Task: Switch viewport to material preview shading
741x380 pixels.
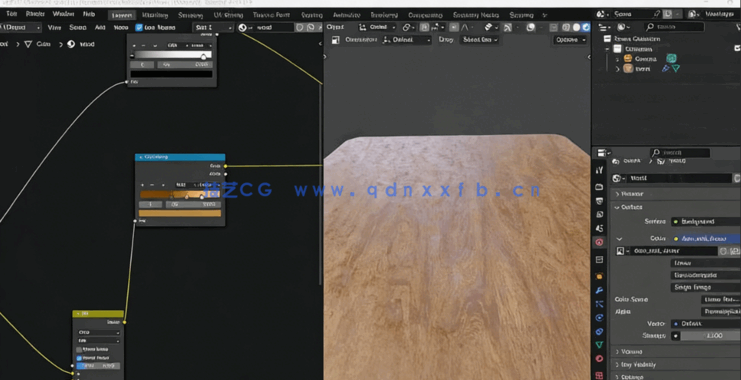Action: tap(576, 27)
